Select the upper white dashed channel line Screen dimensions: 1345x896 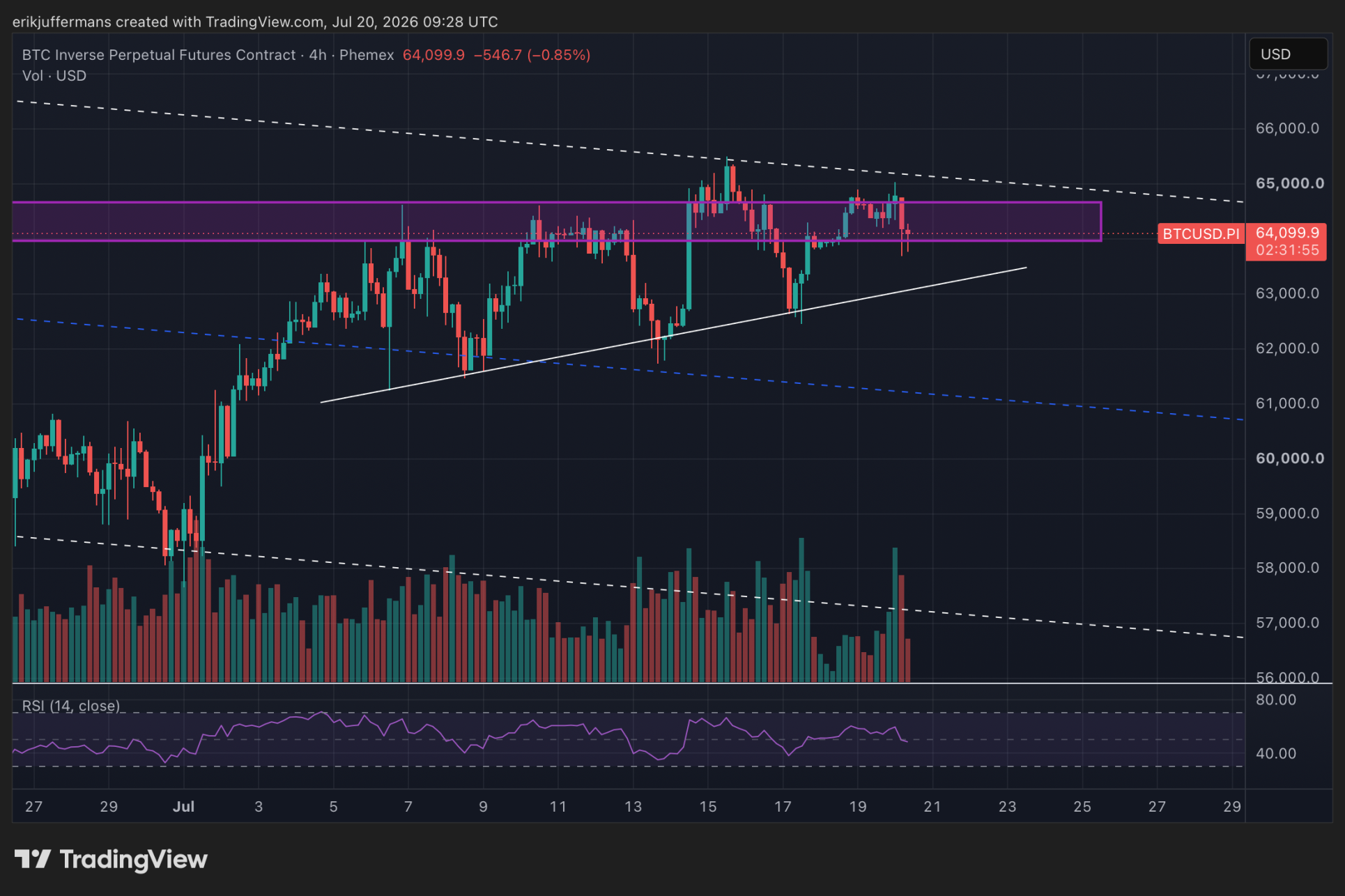630,152
